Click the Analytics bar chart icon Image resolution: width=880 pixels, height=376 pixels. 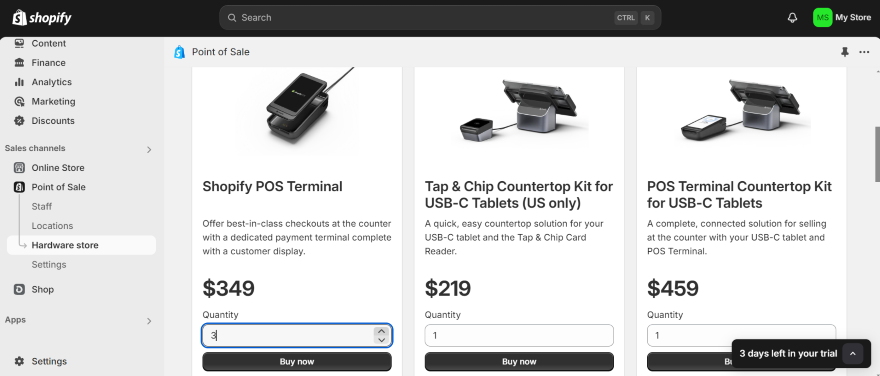click(19, 82)
